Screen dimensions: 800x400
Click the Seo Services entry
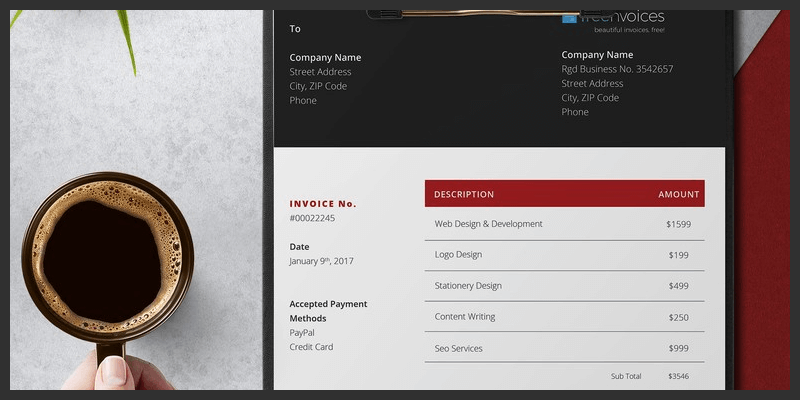458,348
